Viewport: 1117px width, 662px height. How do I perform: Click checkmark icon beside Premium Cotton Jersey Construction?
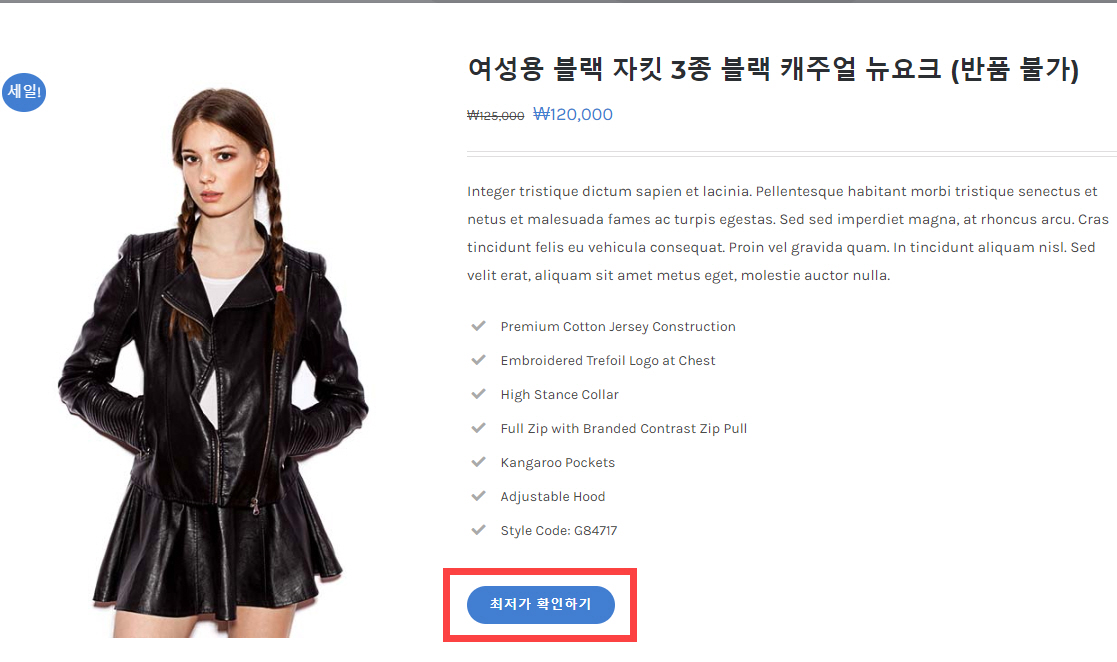click(478, 326)
